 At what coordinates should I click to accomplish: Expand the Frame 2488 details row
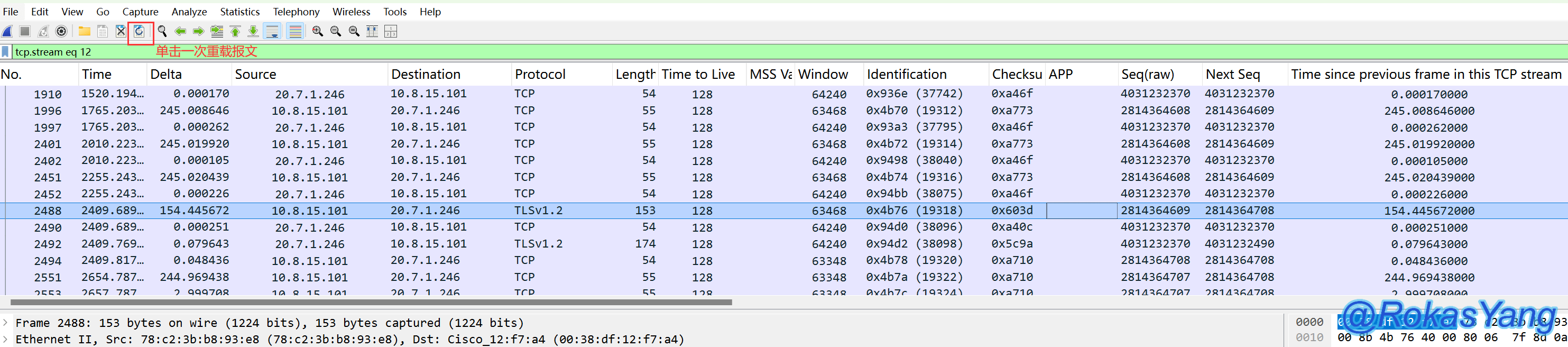coord(5,323)
